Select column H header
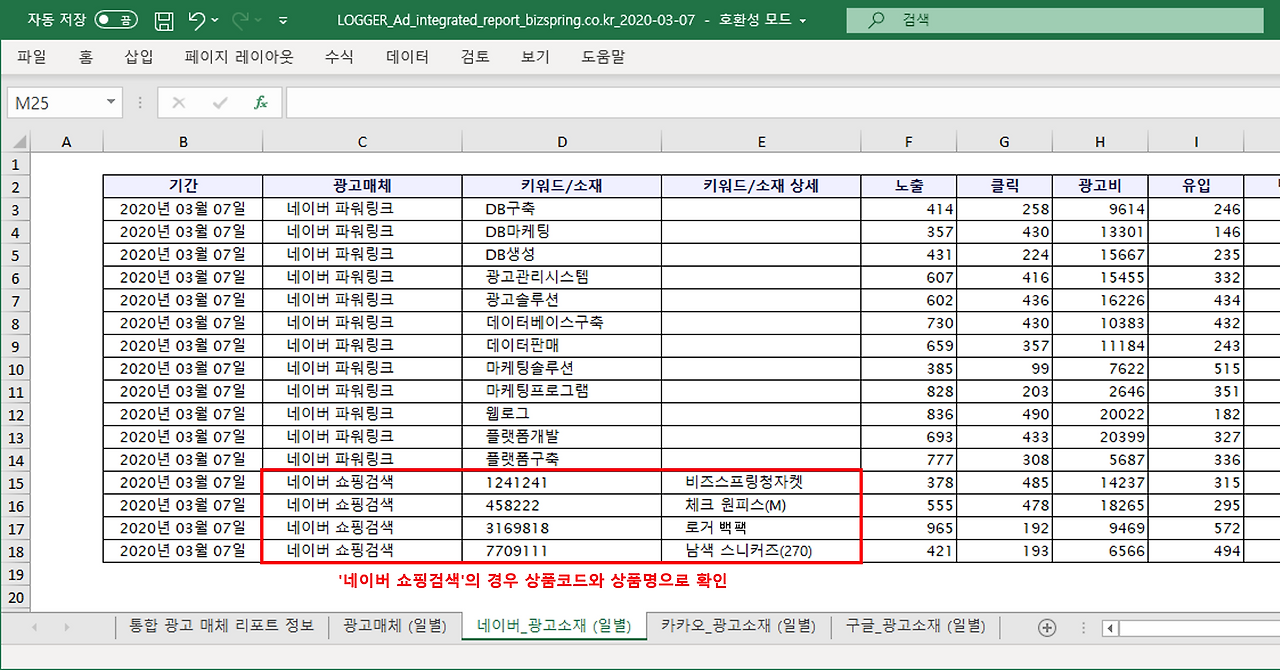The width and height of the screenshot is (1280, 670). pos(1100,142)
